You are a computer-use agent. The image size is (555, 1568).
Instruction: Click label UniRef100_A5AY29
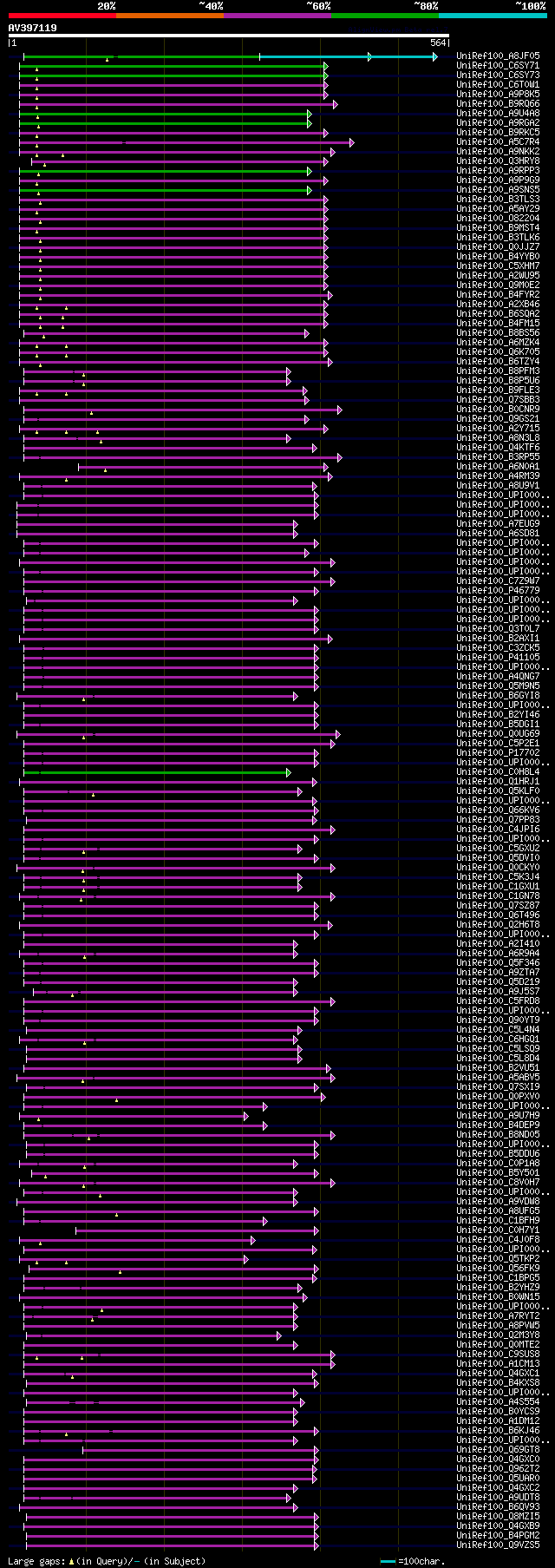point(498,209)
